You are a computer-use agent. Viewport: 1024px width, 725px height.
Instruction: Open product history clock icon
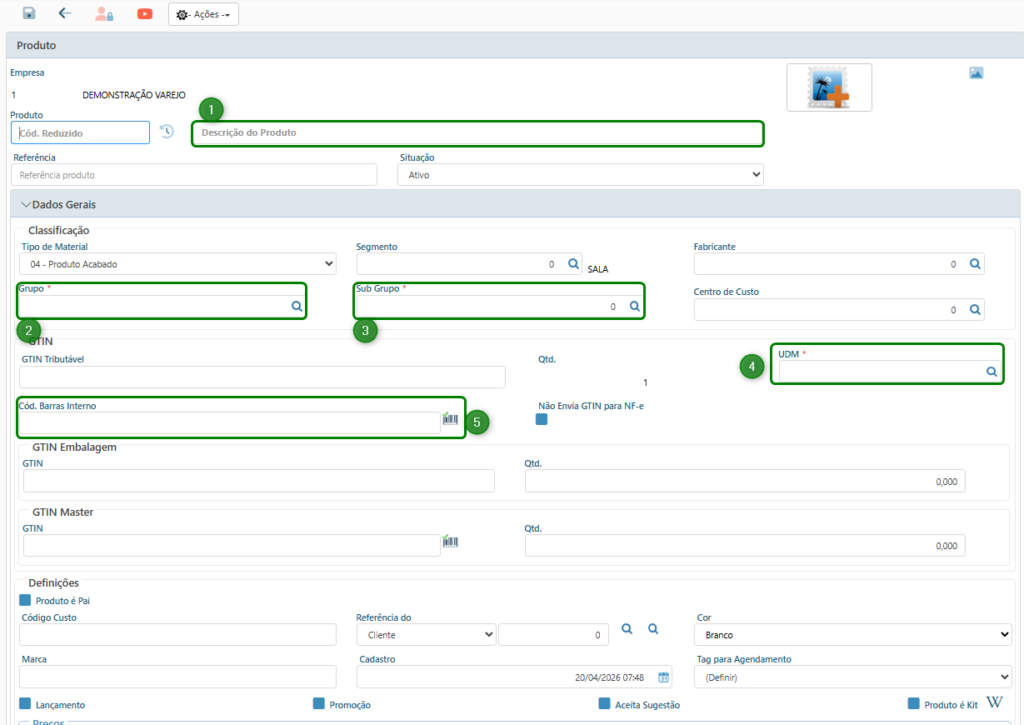click(x=167, y=132)
